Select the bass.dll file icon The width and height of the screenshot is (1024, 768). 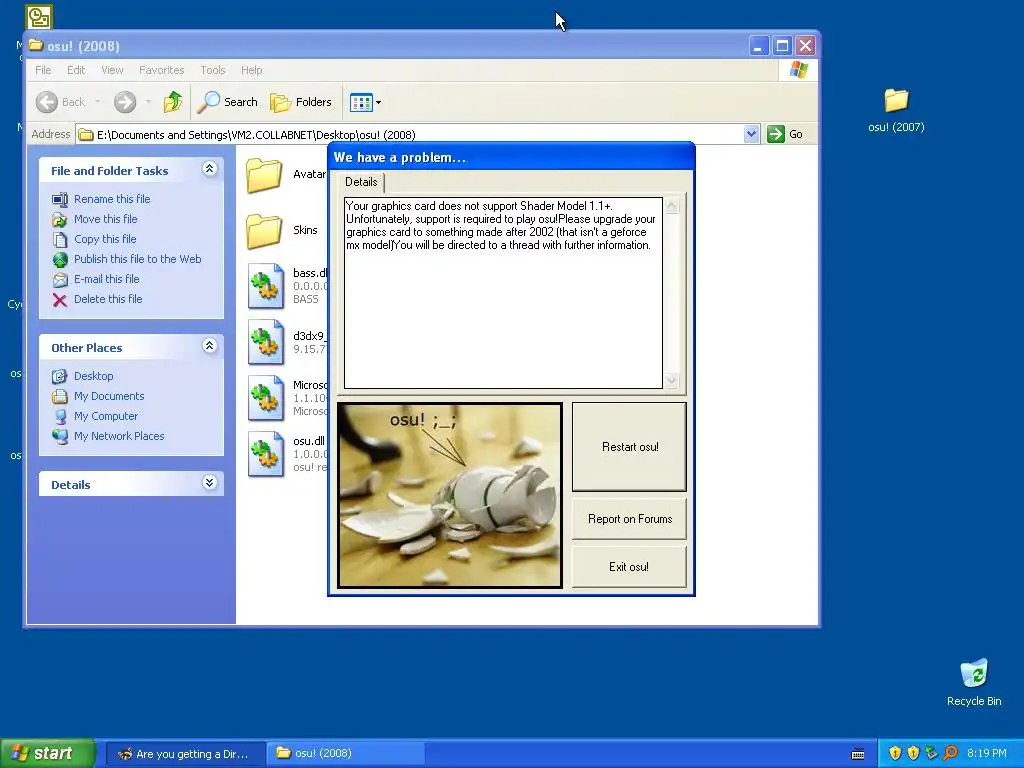266,286
